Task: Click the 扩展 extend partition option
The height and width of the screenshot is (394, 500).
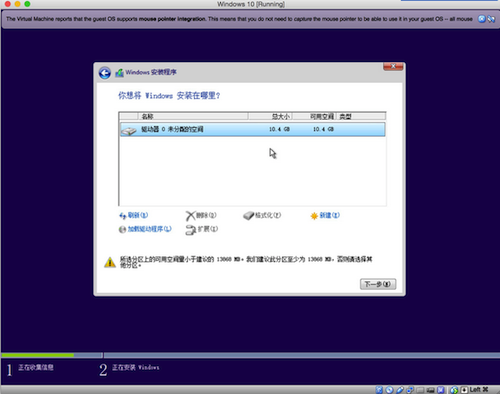Action: 202,229
